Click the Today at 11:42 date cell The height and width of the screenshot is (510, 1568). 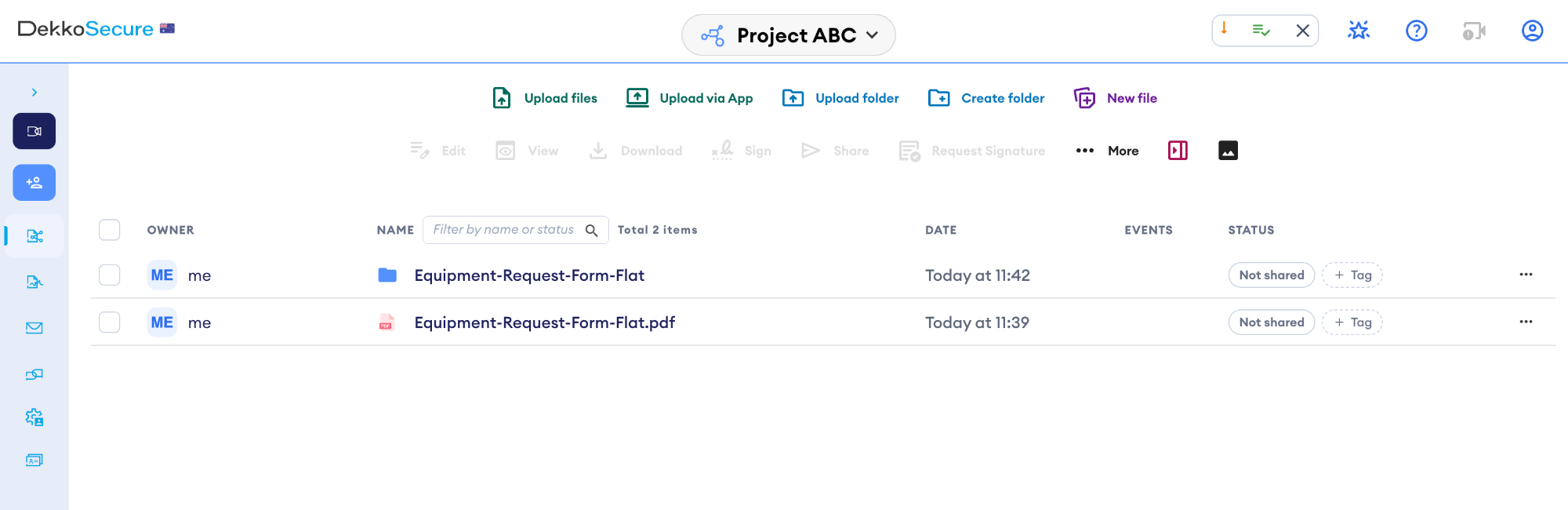(x=978, y=275)
